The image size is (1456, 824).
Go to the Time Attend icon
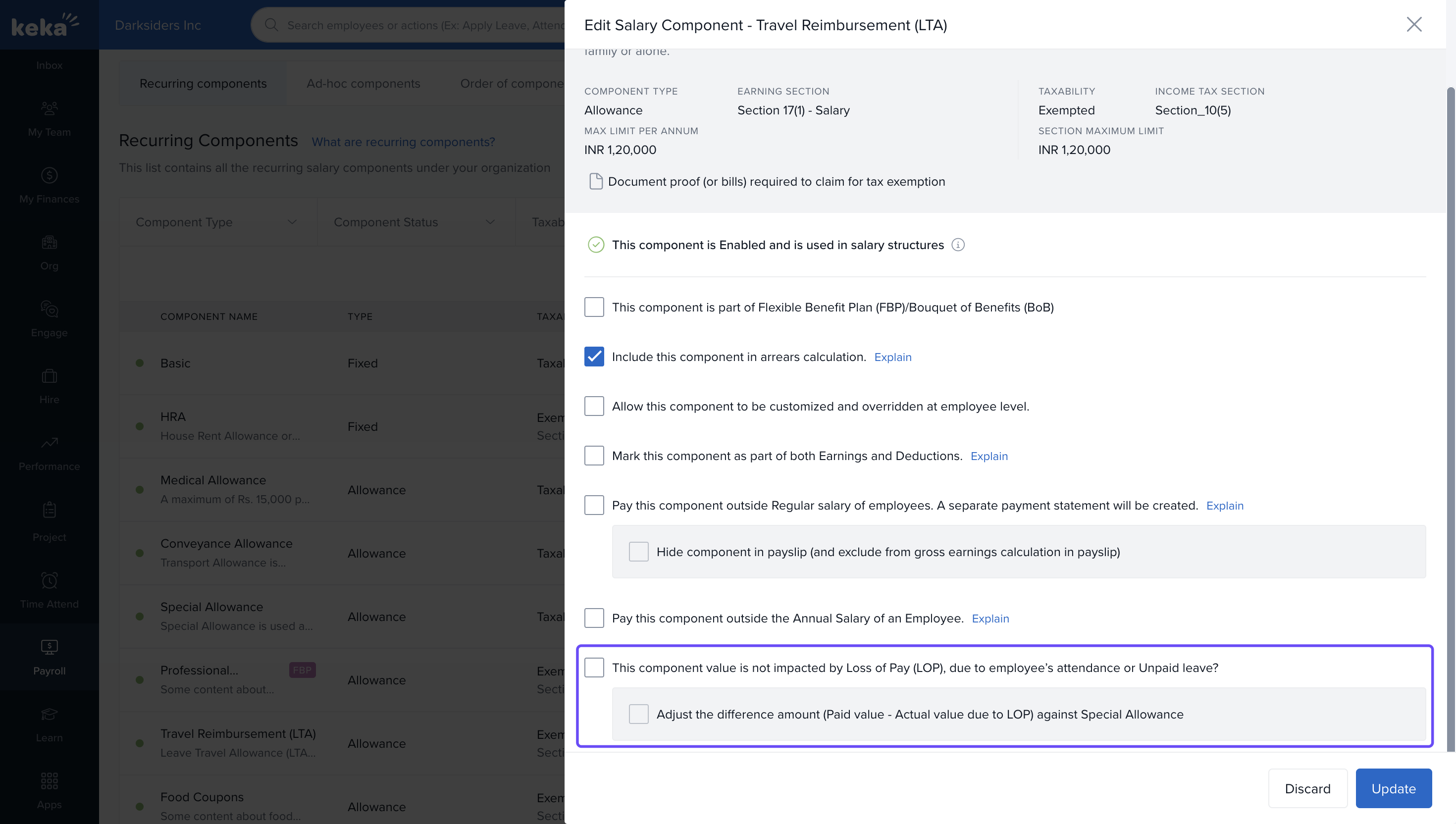[x=49, y=581]
